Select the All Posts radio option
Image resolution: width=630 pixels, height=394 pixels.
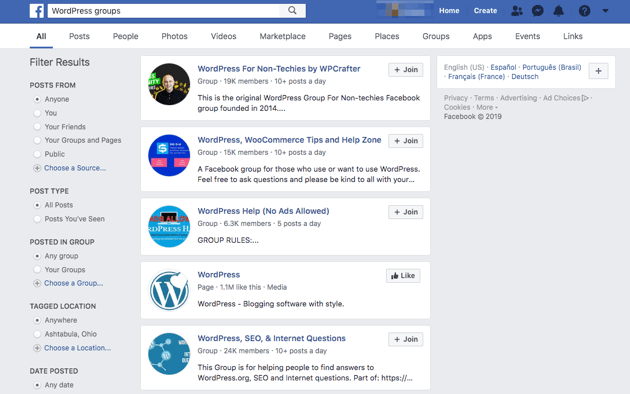tap(37, 205)
